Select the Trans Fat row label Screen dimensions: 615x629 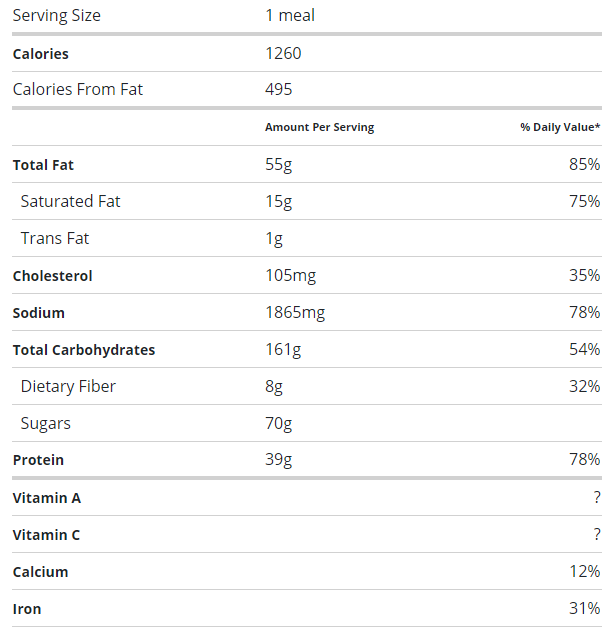pos(55,238)
